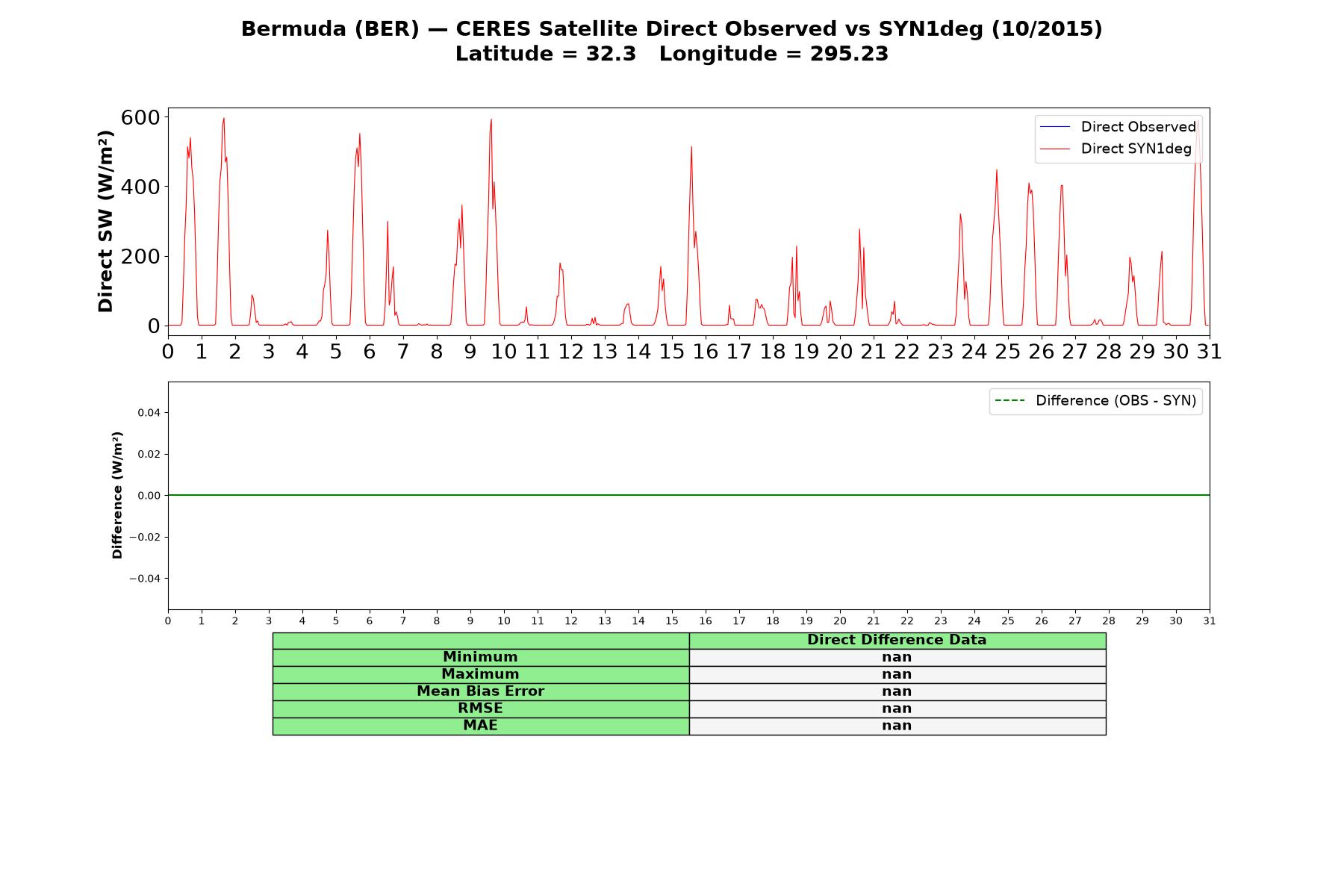Image resolution: width=1344 pixels, height=896 pixels.
Task: Select the RMSE row label in table
Action: point(480,709)
